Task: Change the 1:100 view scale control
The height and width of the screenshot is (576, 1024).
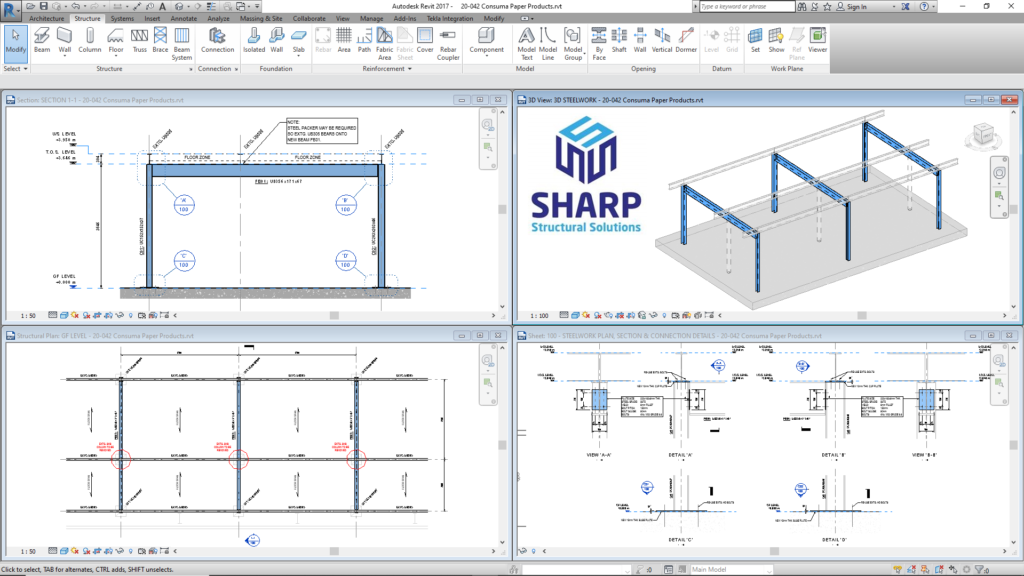Action: [538, 313]
